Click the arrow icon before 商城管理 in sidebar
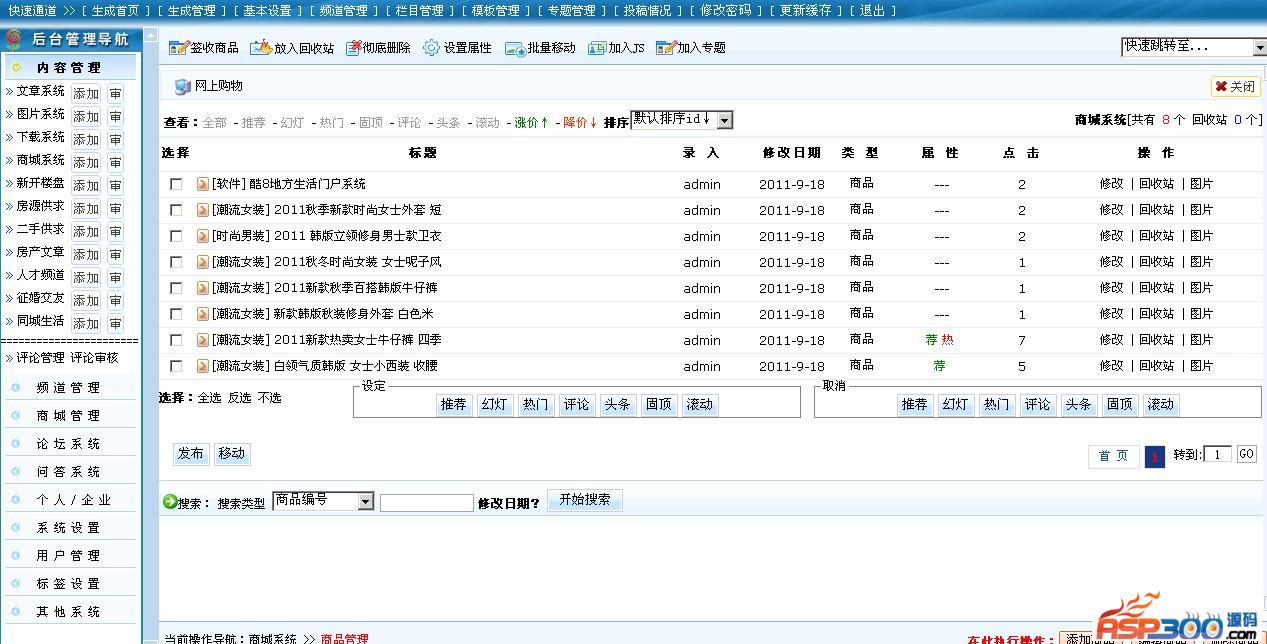This screenshot has height=644, width=1267. (x=16, y=416)
